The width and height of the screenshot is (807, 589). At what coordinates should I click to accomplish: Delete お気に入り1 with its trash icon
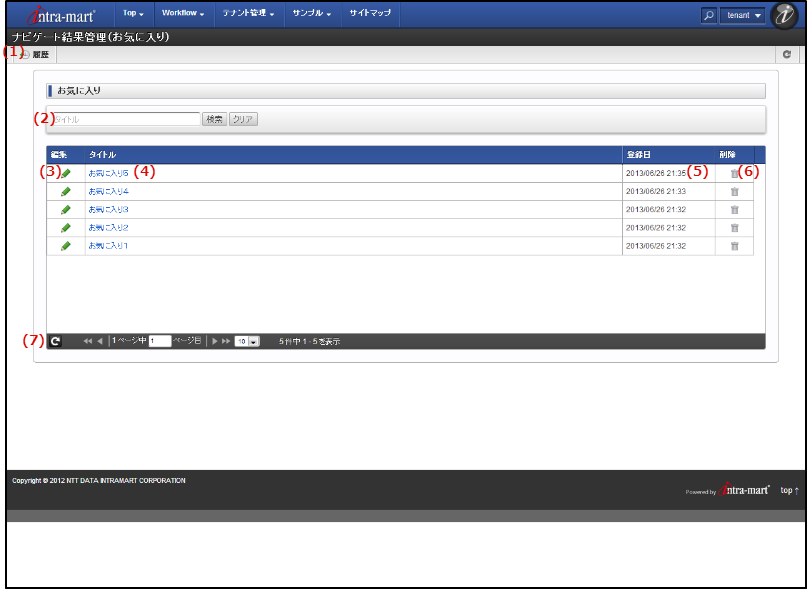734,246
